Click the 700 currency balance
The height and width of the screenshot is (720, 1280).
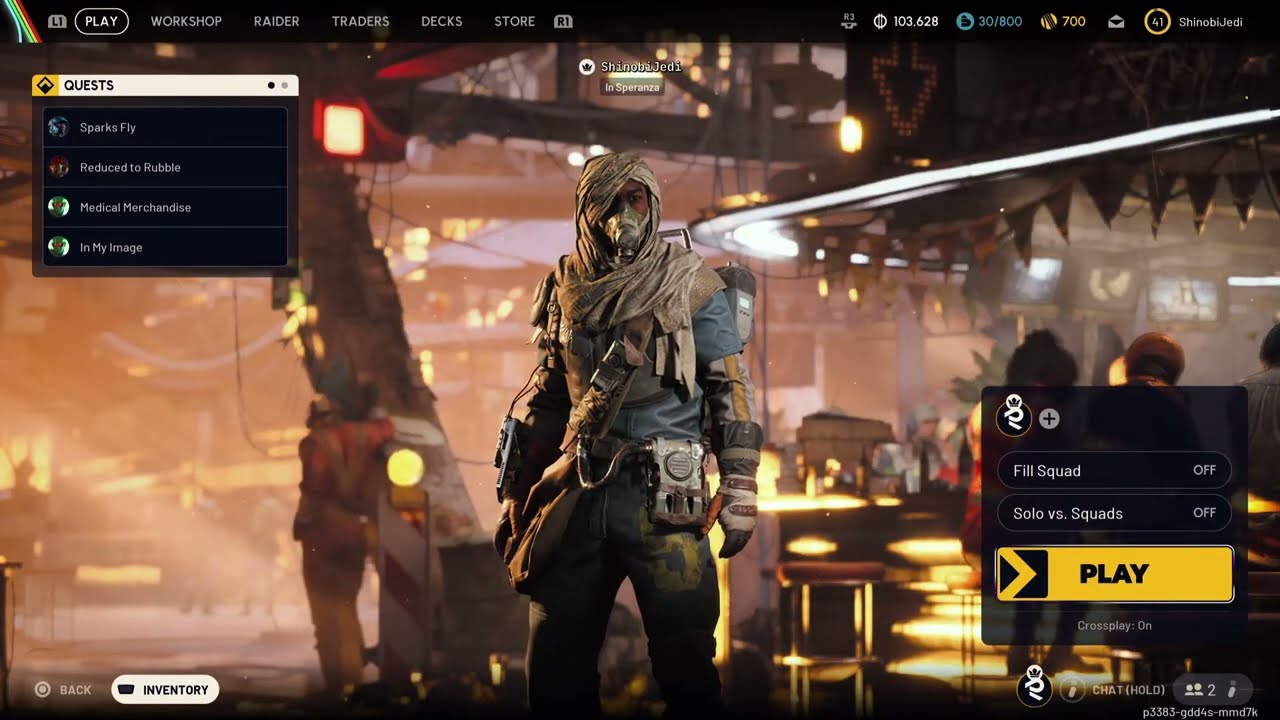[1074, 21]
